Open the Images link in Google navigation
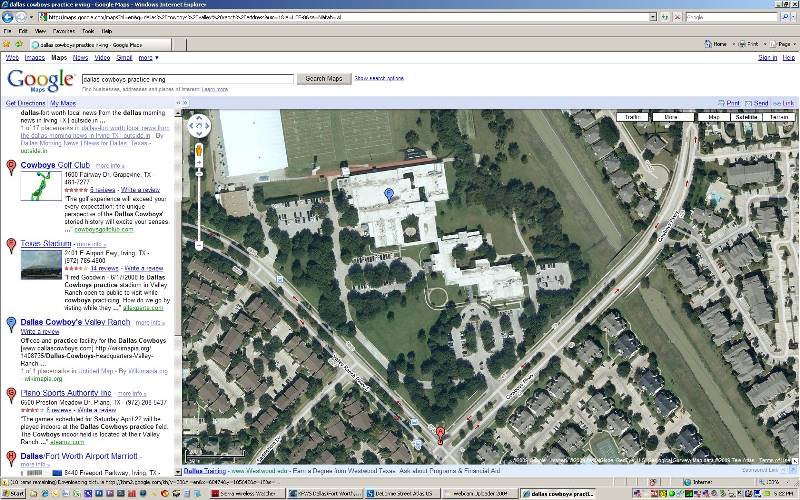 click(x=35, y=58)
